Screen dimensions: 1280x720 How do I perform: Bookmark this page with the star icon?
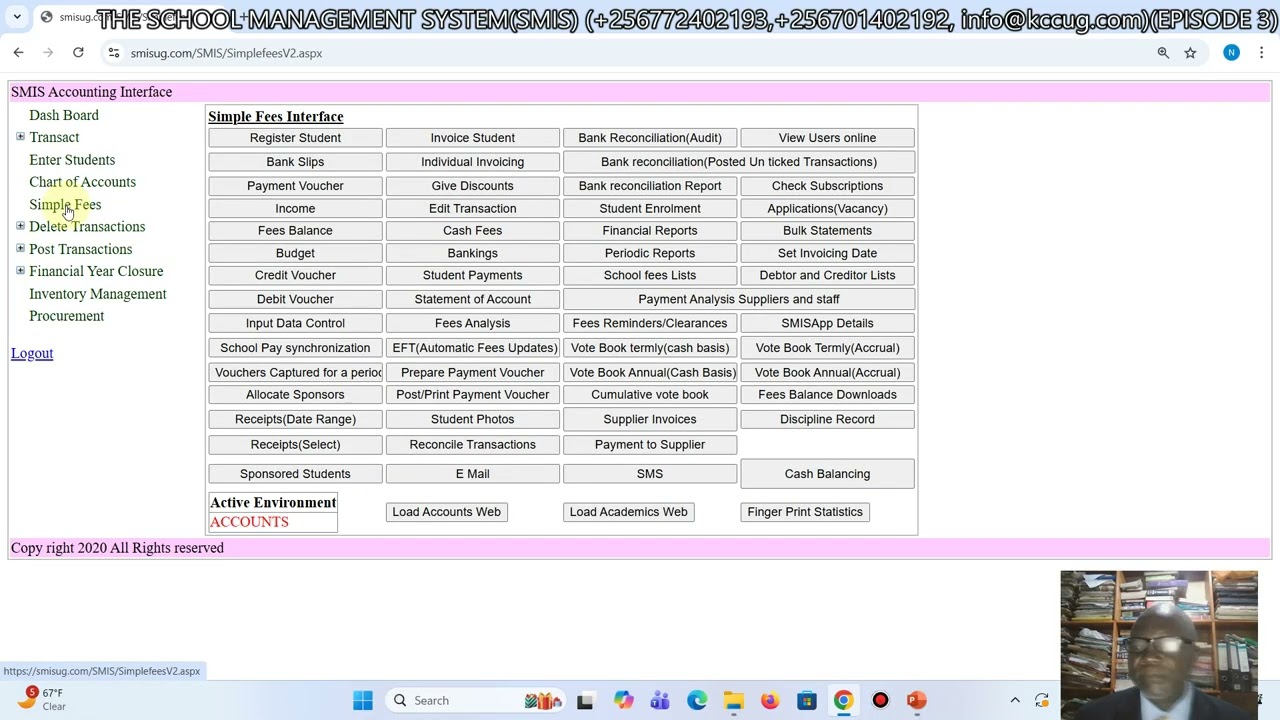coord(1190,53)
